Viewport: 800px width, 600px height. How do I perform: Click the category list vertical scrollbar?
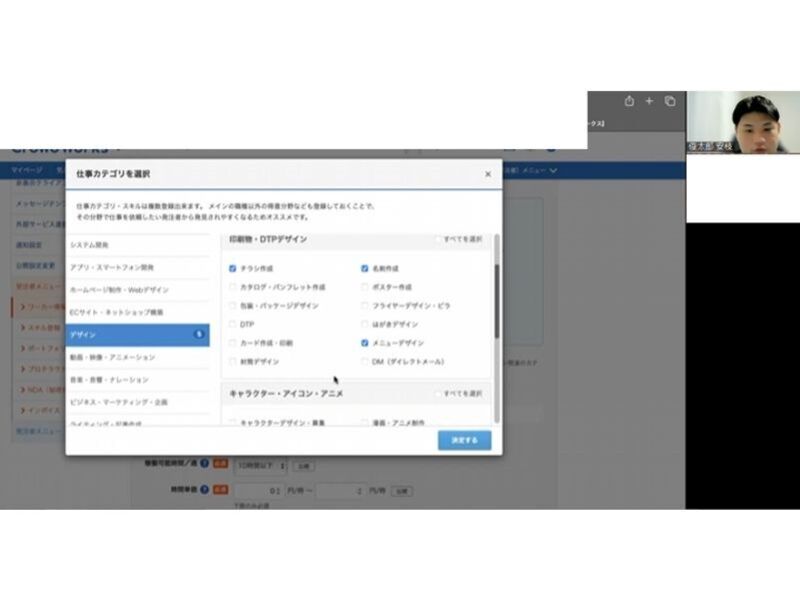(496, 300)
